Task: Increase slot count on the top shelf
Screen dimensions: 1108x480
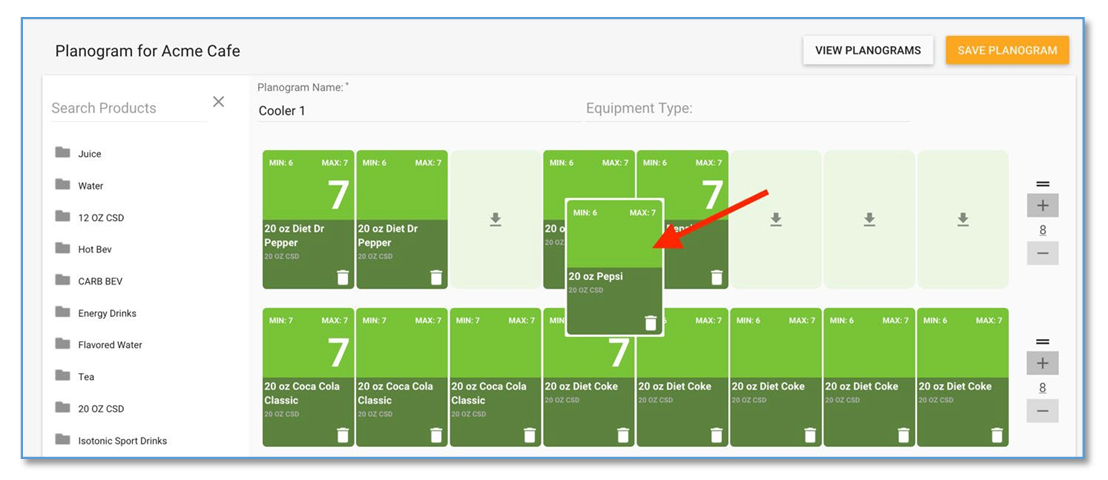Action: point(1042,206)
